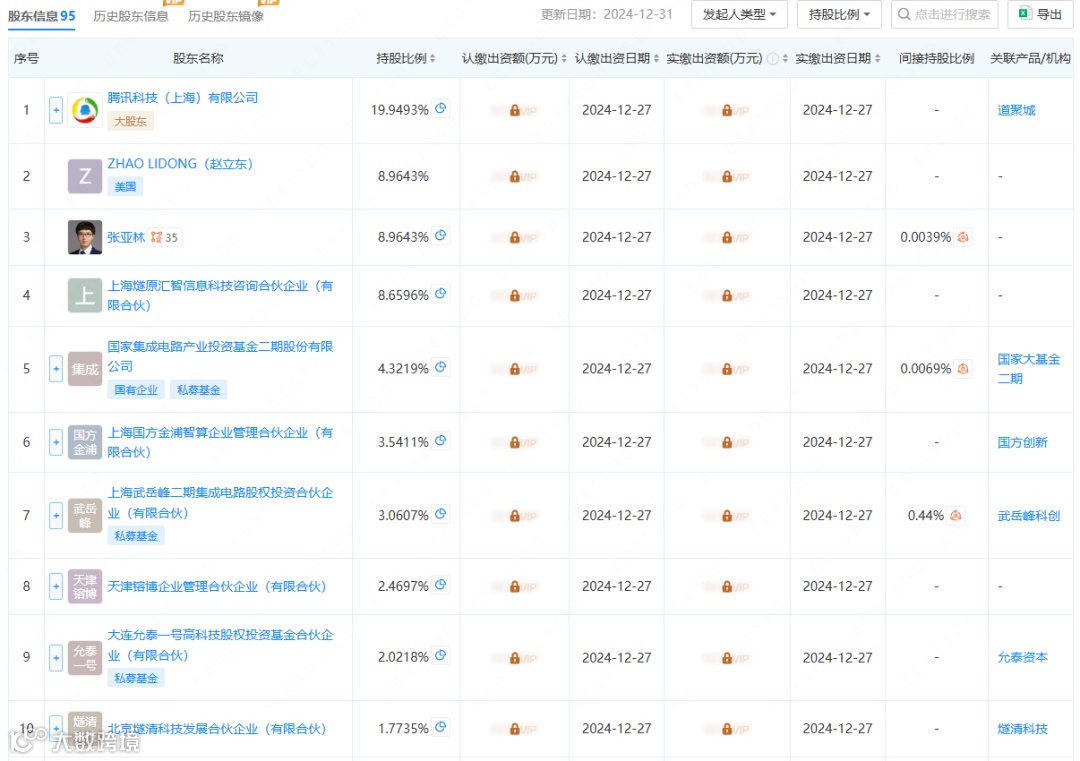This screenshot has width=1080, height=761.
Task: Click history icon next to 3.5411%
Action: (x=441, y=441)
